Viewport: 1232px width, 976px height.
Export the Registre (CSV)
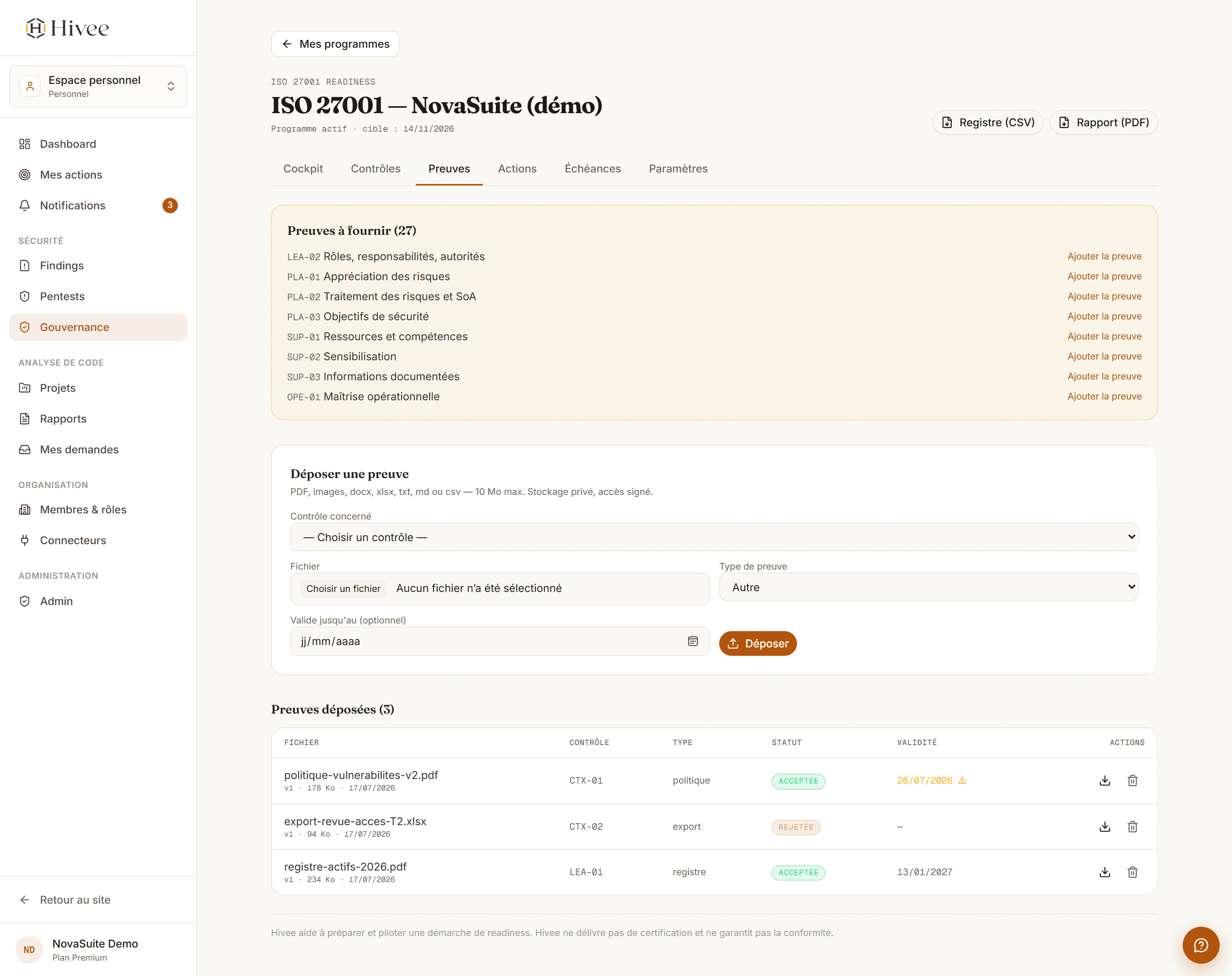tap(988, 122)
